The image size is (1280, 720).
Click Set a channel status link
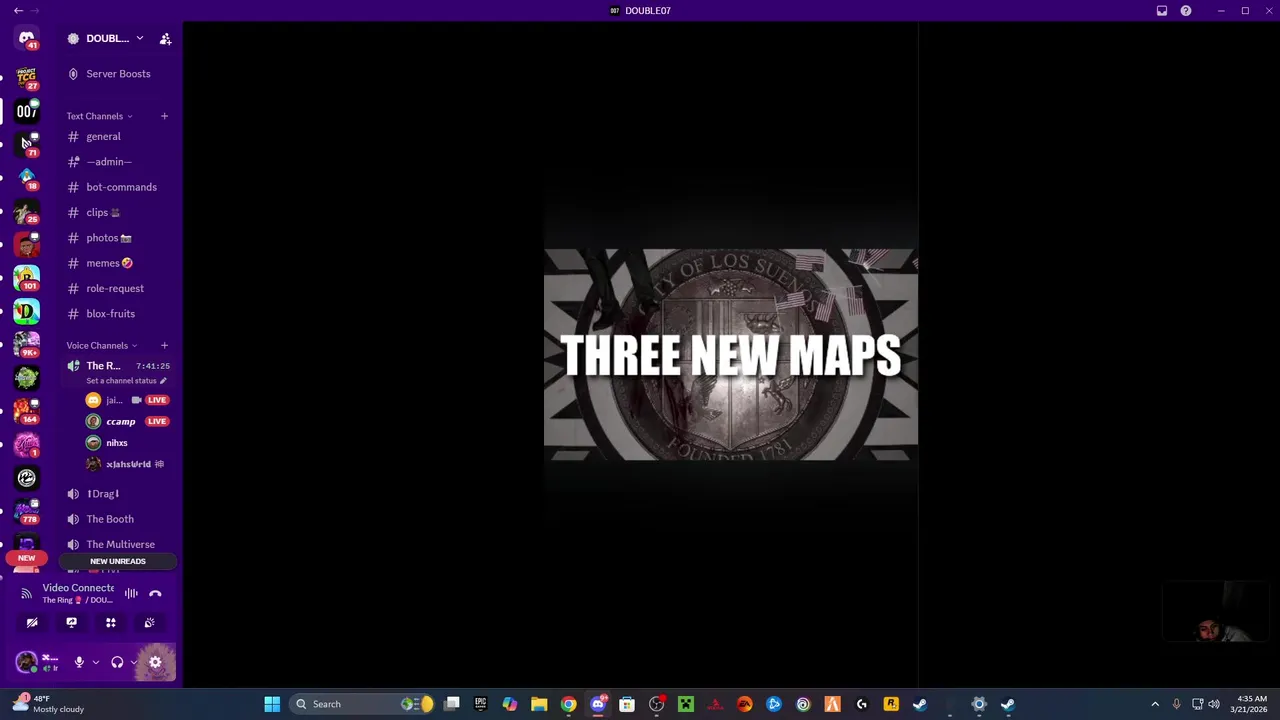121,381
